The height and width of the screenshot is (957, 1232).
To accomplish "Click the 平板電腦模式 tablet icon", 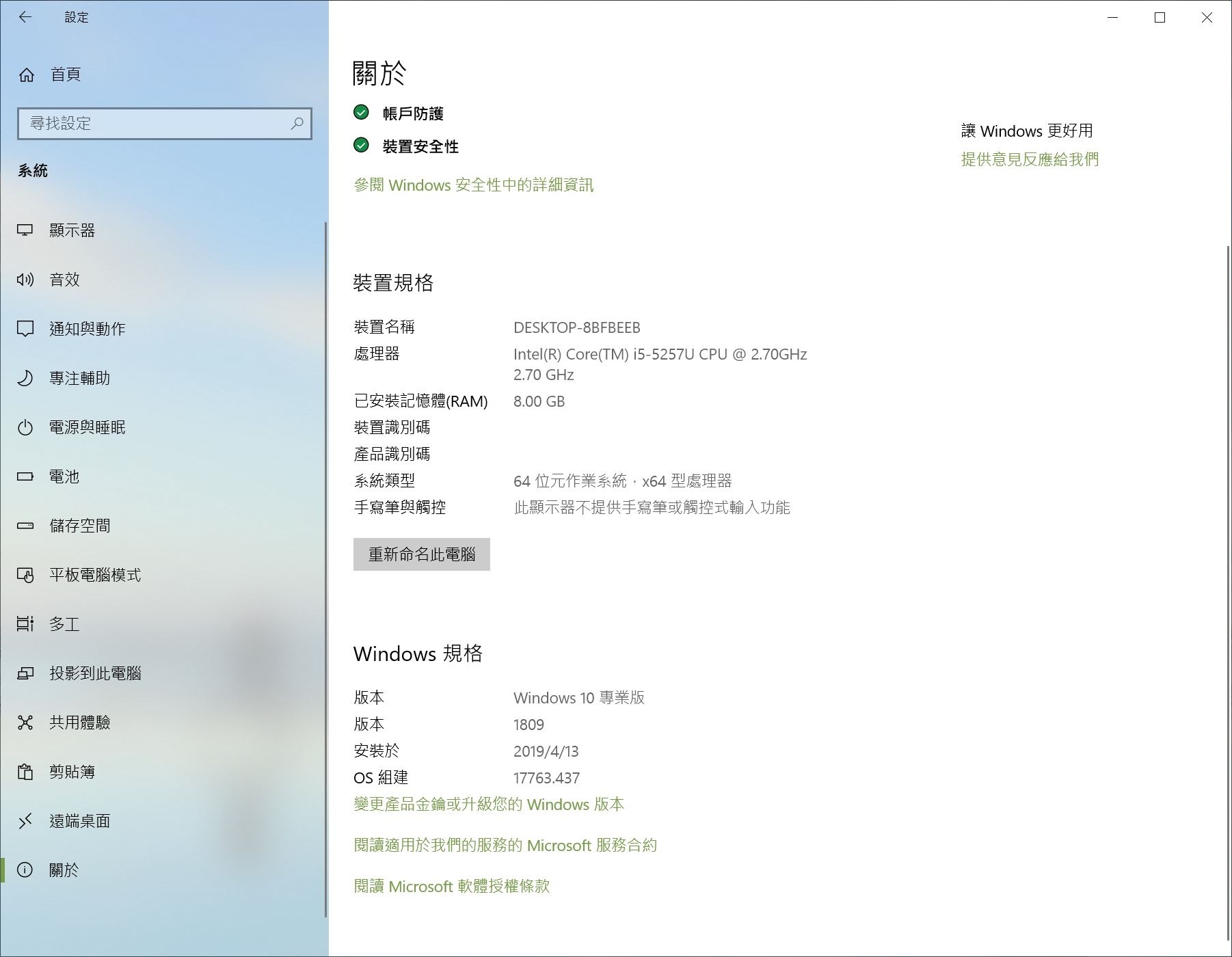I will tap(25, 575).
